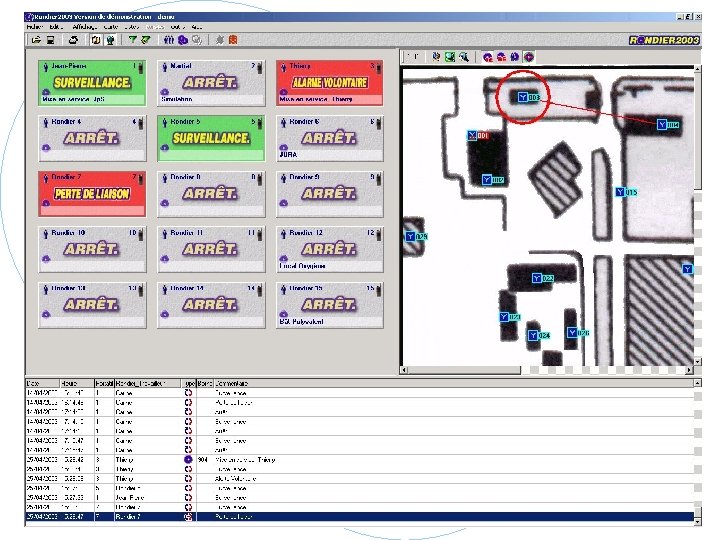The image size is (720, 540).
Task: Click the save disk toolbar icon
Action: coord(51,40)
